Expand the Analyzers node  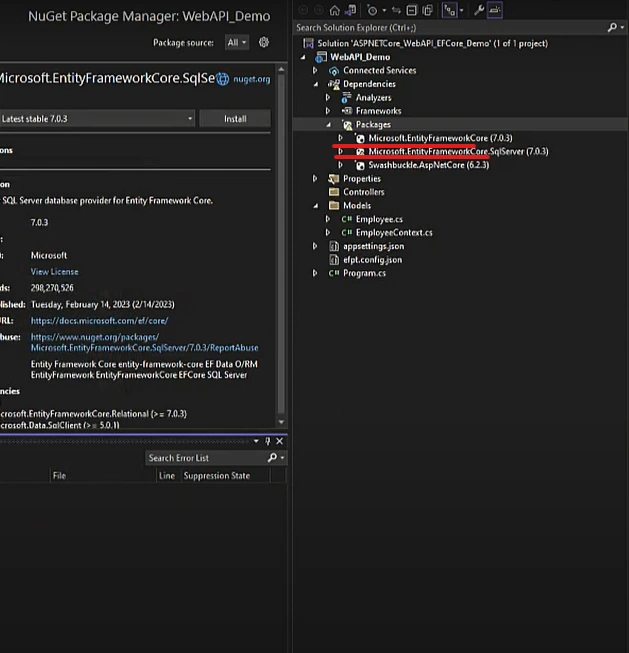328,97
